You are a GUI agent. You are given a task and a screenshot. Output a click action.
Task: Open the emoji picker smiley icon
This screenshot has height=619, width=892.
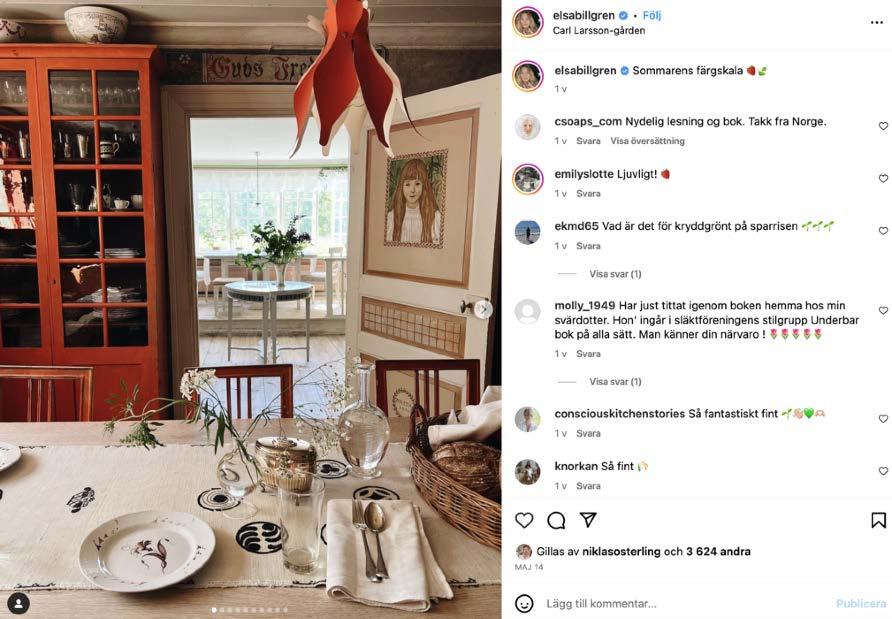click(x=524, y=603)
